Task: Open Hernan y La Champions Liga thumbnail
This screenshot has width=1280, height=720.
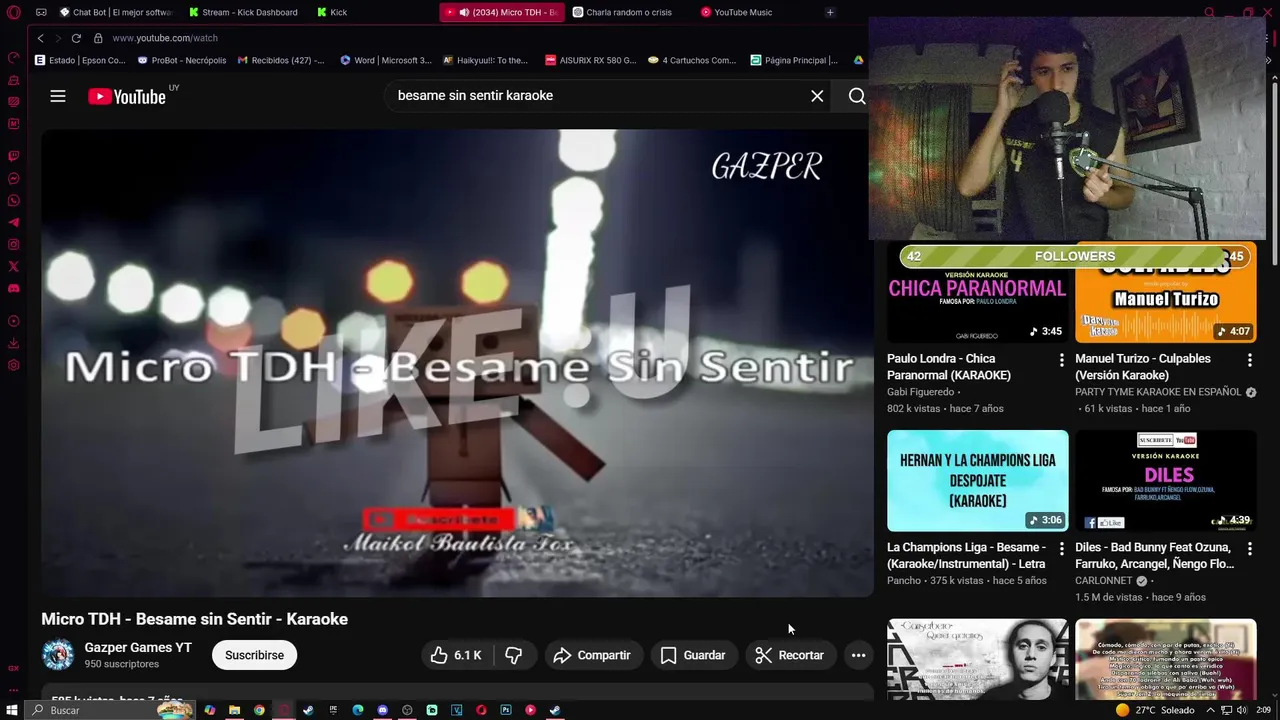Action: pyautogui.click(x=977, y=481)
